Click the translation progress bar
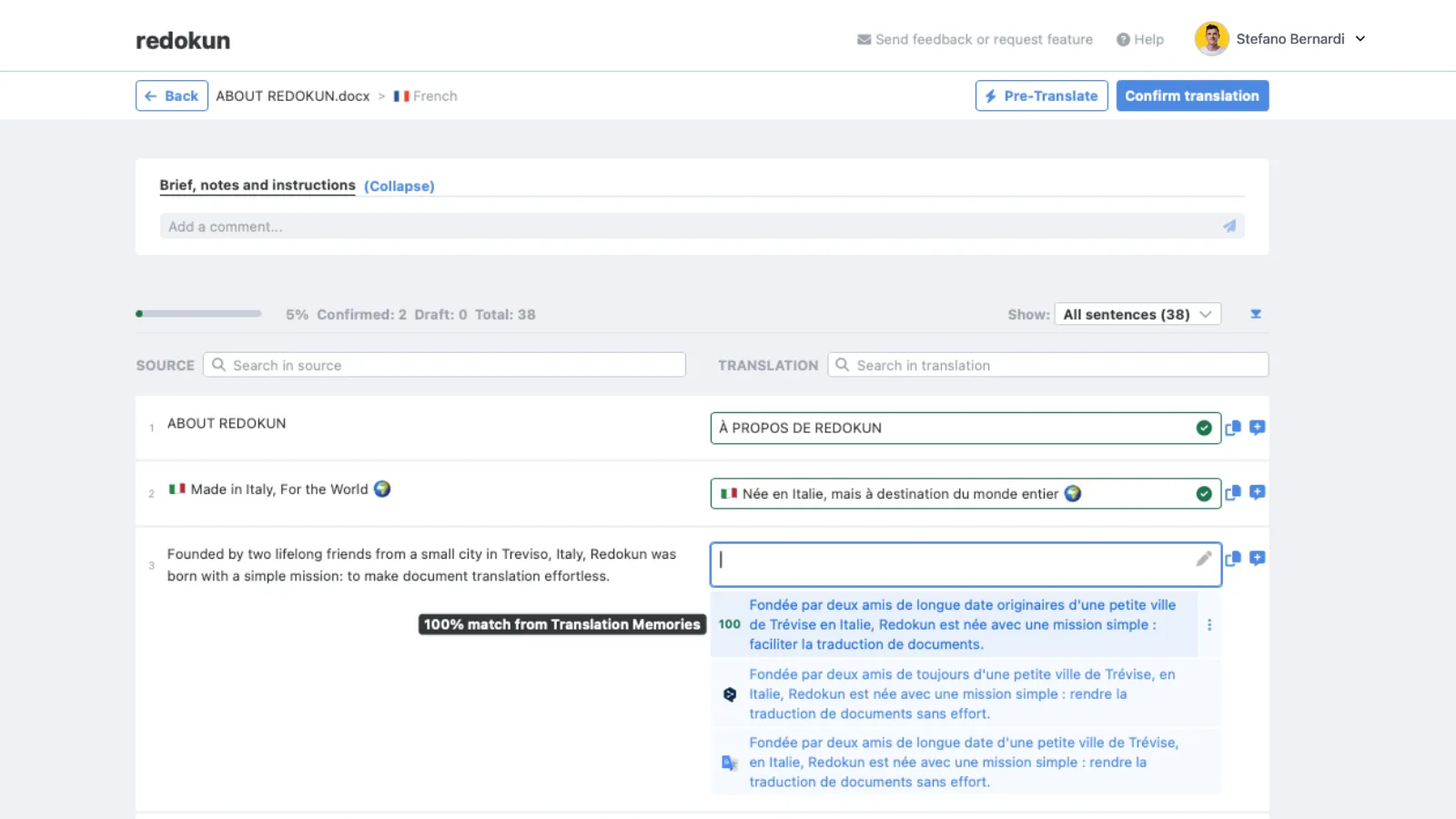 pos(199,314)
